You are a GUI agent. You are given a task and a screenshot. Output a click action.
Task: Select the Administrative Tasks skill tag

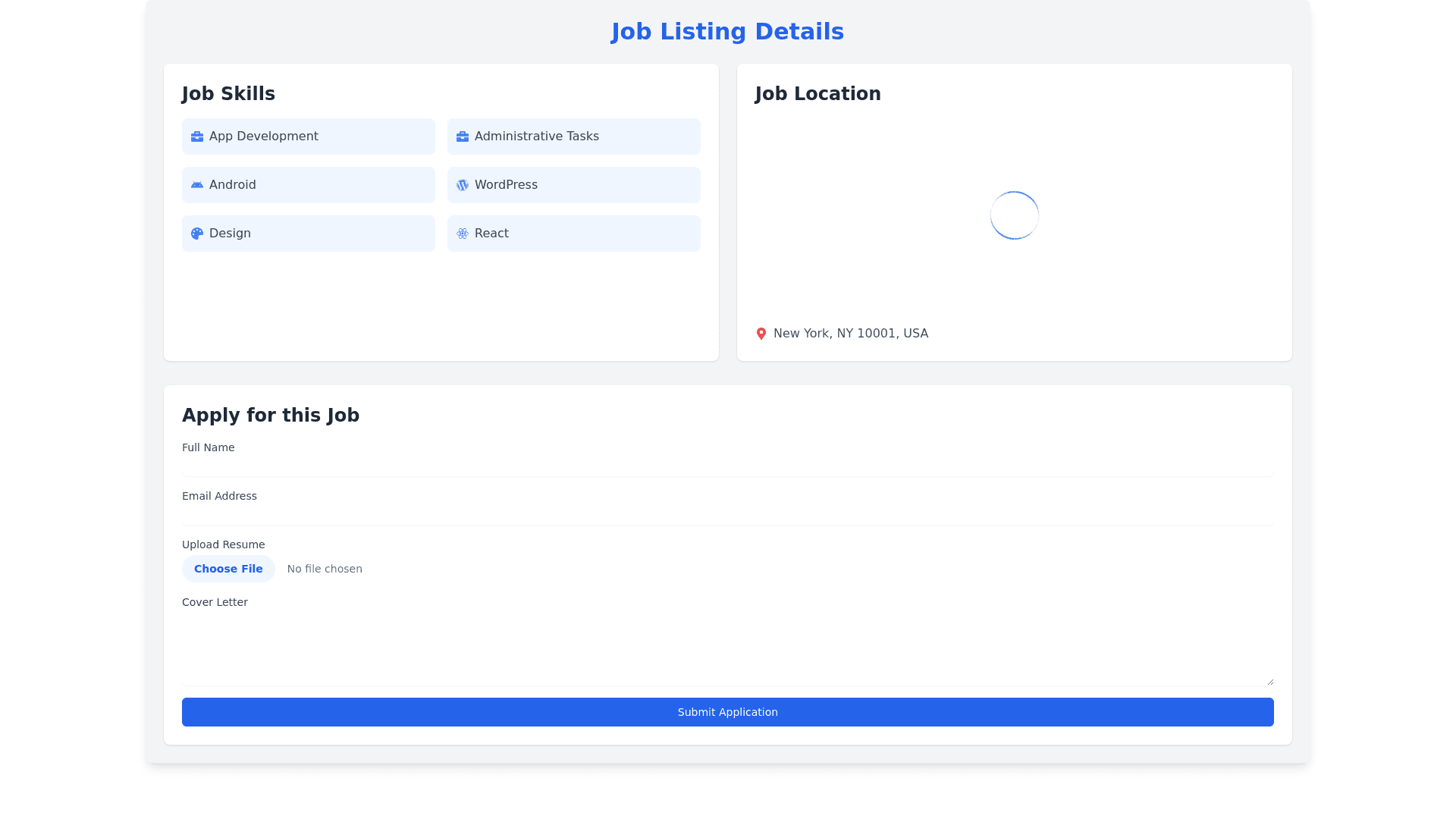(573, 136)
